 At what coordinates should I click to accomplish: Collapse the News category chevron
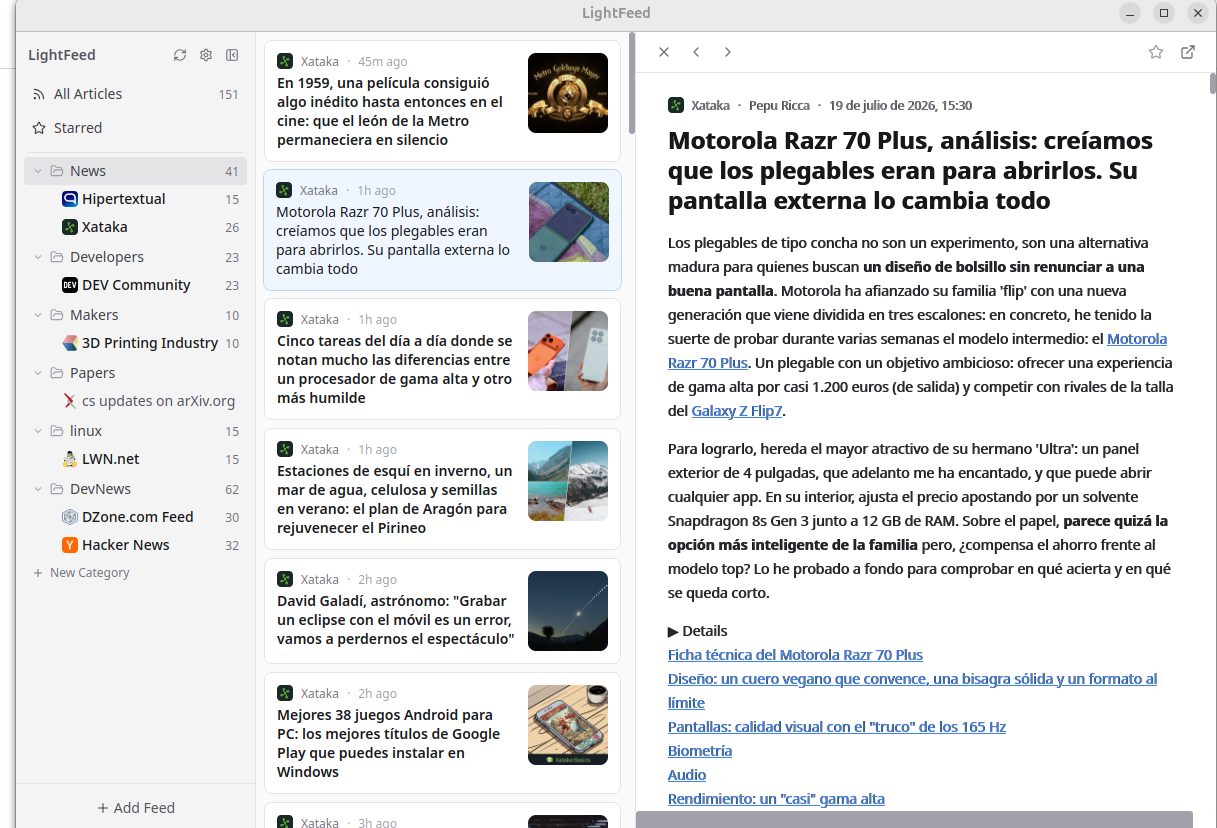point(38,171)
